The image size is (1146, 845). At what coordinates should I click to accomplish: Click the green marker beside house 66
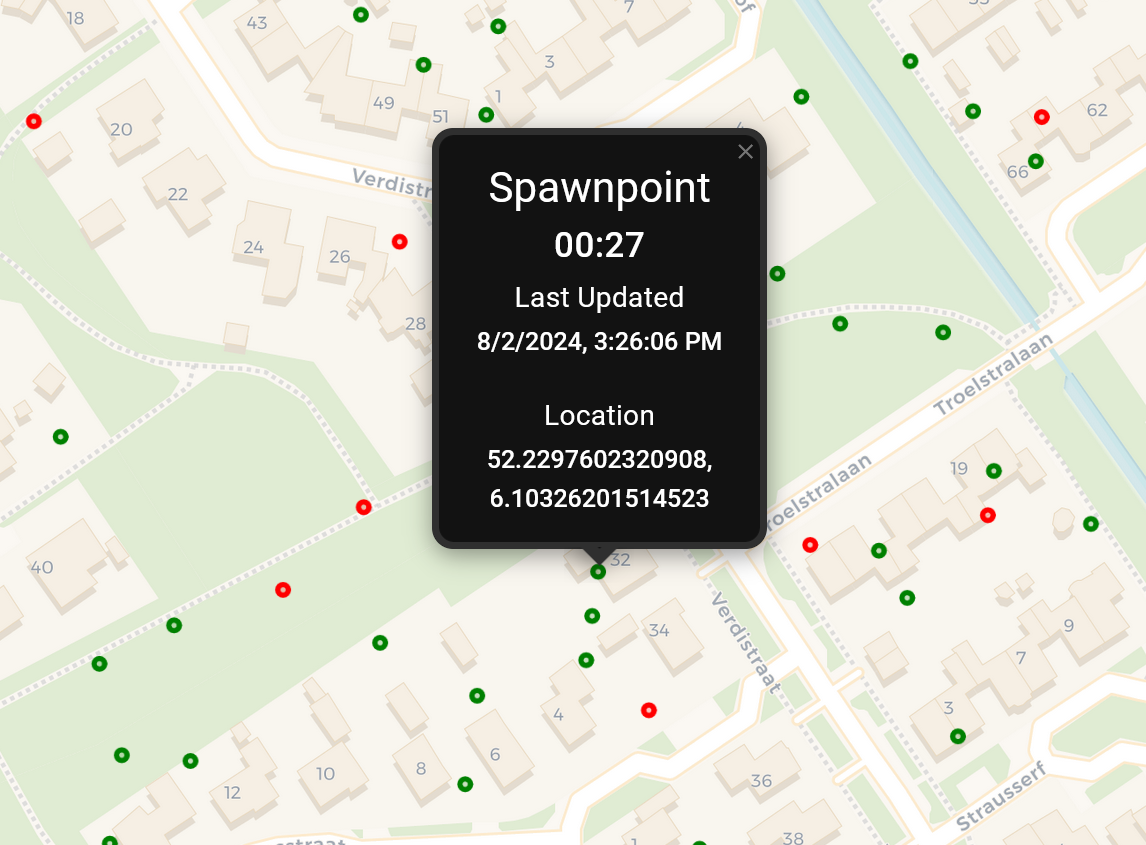(1036, 162)
